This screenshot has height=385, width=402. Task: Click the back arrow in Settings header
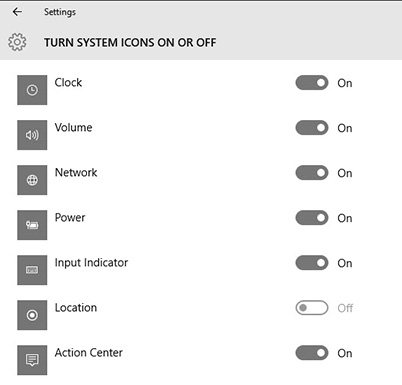tap(17, 12)
